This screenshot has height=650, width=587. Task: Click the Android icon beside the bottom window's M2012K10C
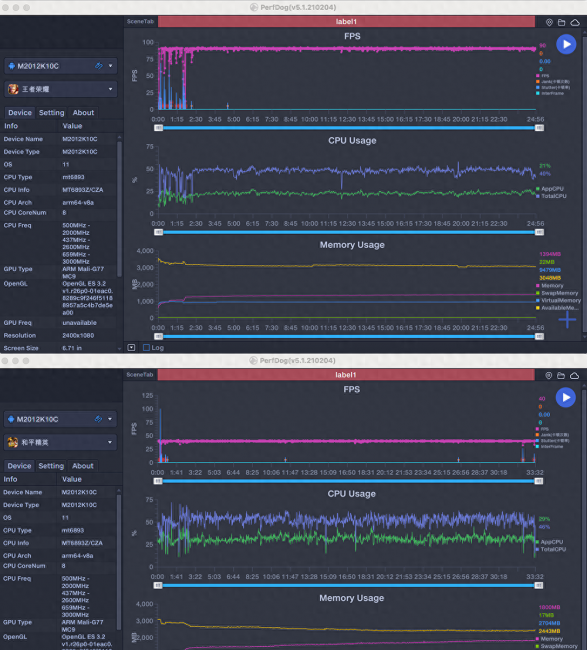pos(11,419)
